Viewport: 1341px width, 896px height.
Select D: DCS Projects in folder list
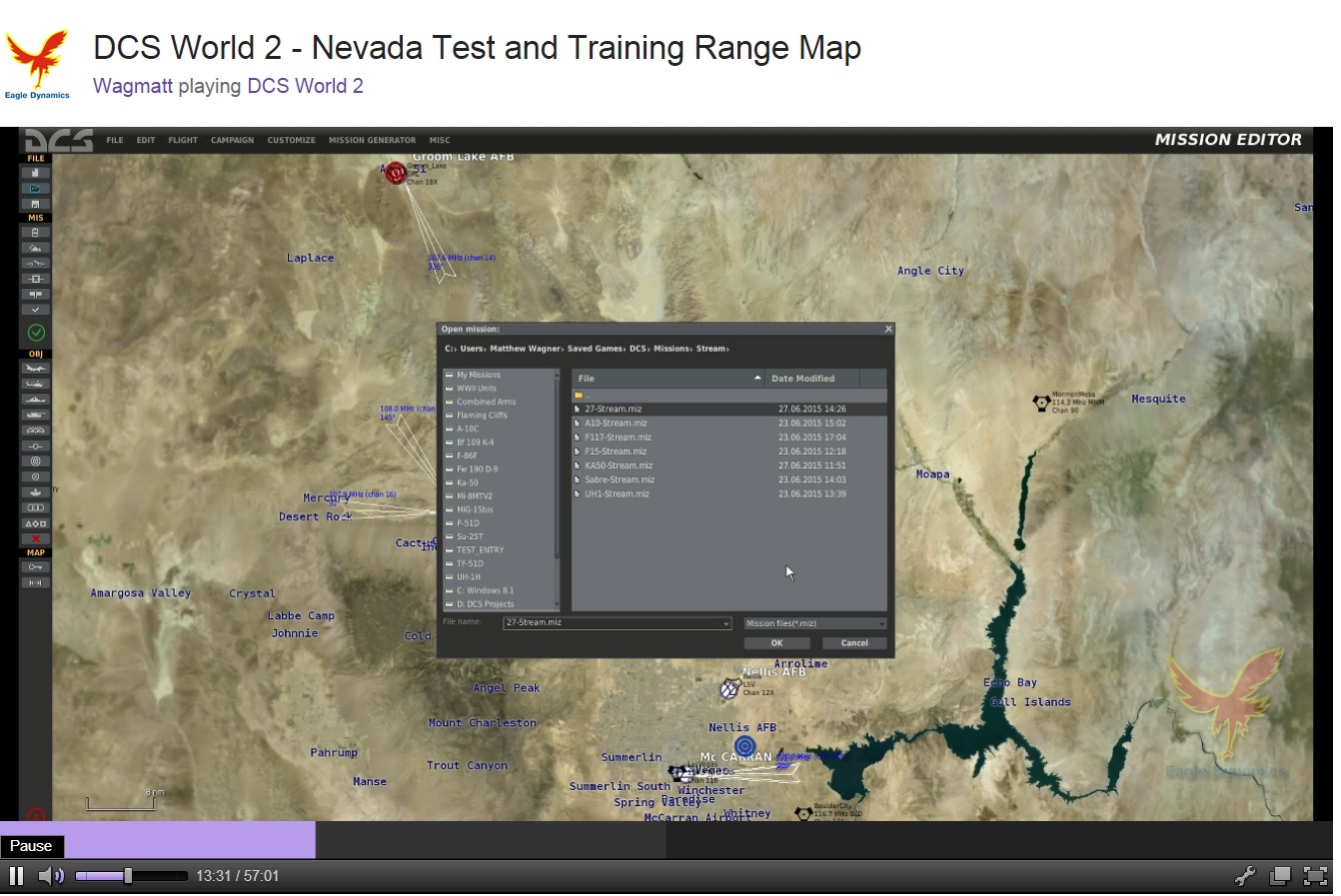click(486, 604)
